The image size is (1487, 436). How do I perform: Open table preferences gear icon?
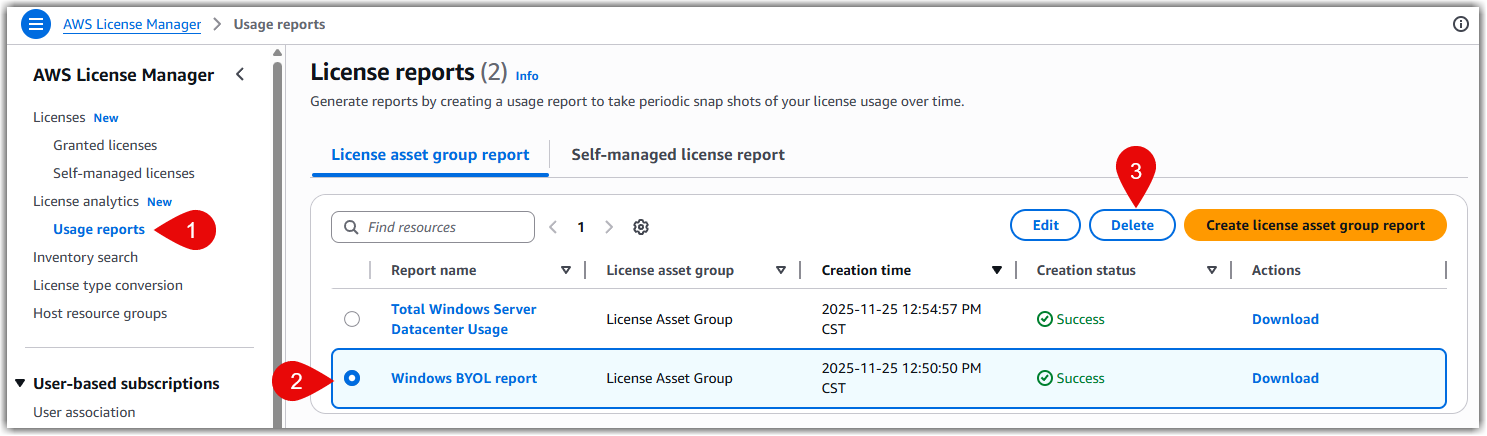[x=641, y=227]
